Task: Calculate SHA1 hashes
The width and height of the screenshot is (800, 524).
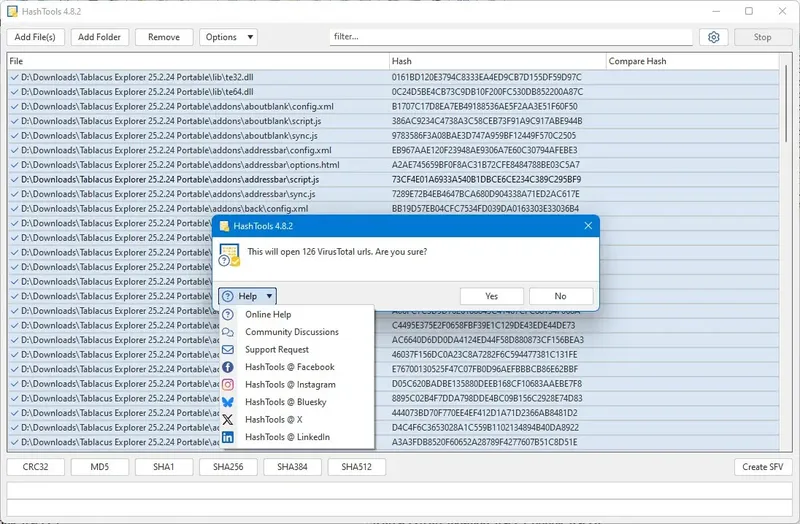Action: tap(164, 467)
